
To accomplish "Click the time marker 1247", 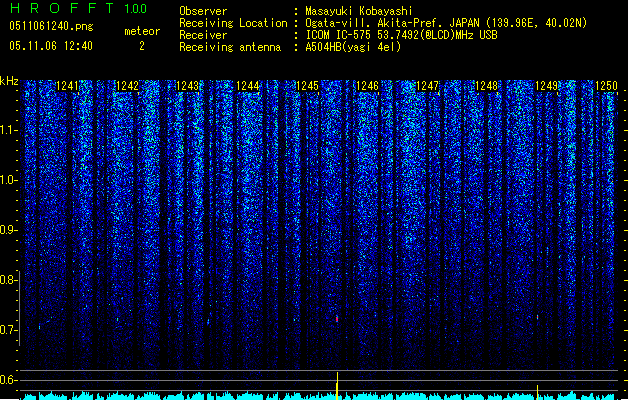I will tap(428, 86).
